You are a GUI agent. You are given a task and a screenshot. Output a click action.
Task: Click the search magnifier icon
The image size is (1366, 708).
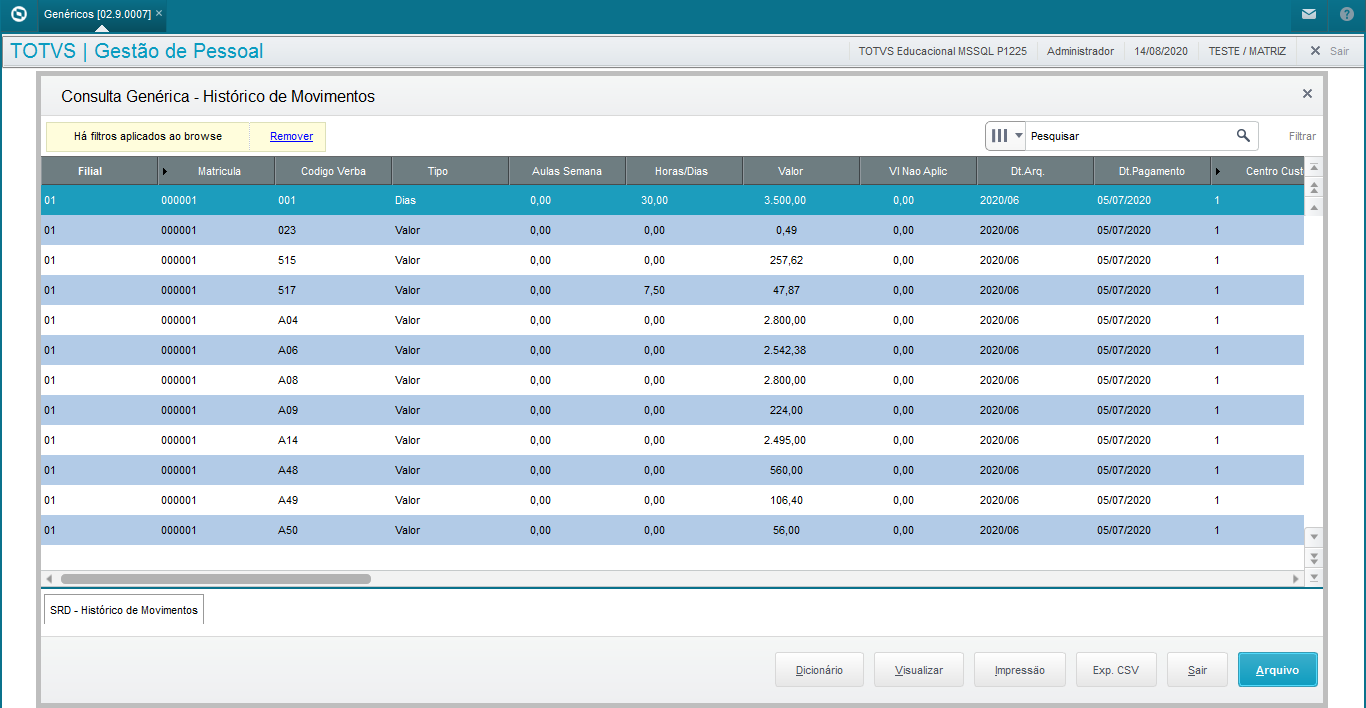coord(1243,136)
